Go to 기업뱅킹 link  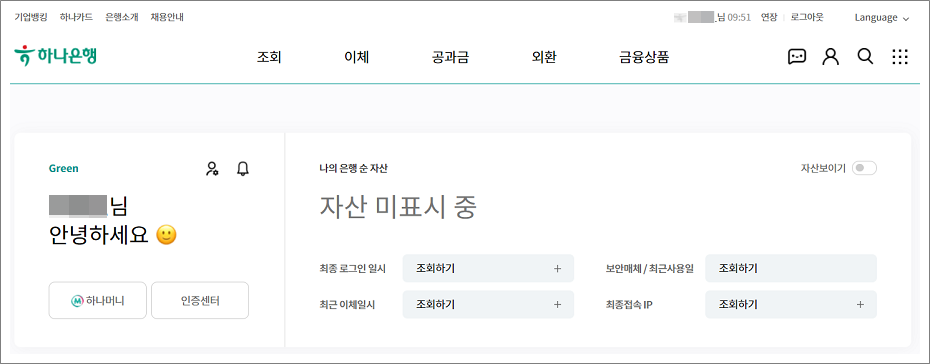pos(31,17)
